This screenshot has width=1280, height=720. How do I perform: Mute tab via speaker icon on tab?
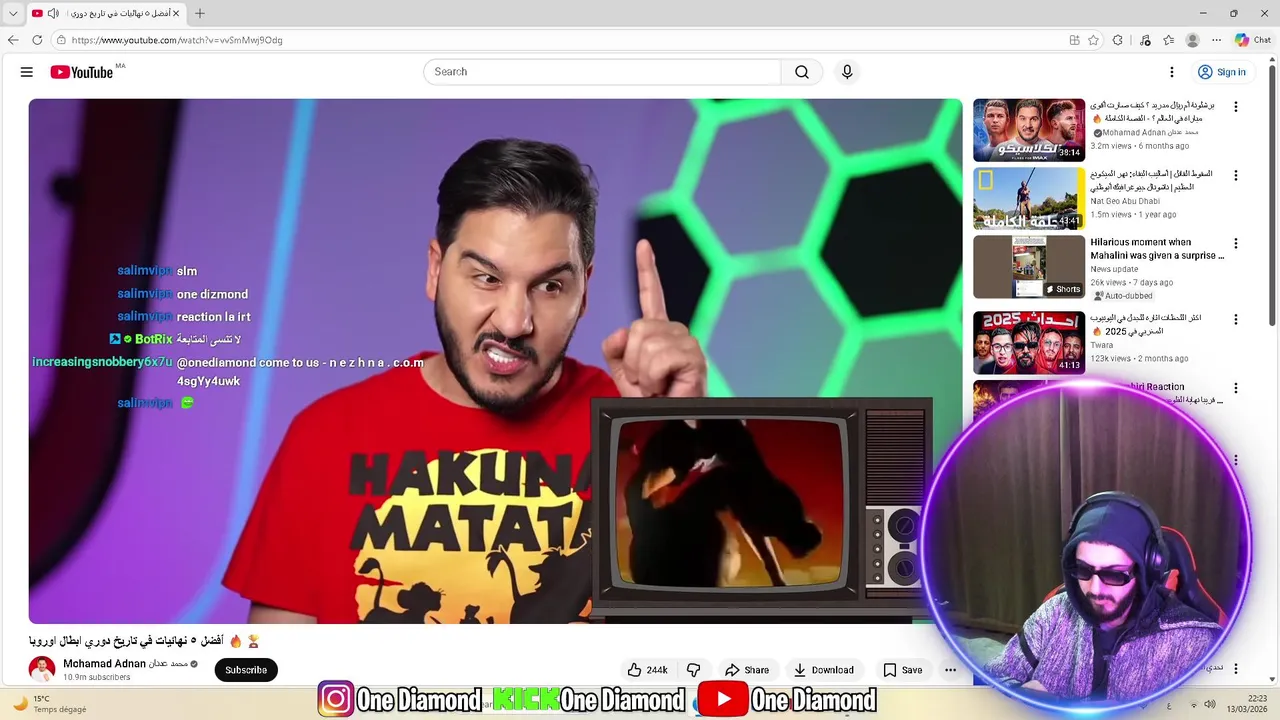coord(53,13)
